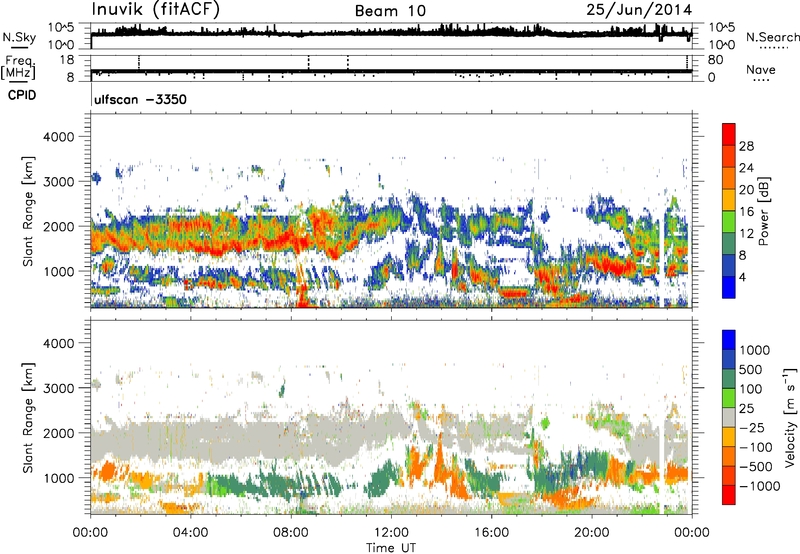Click the '28' power colorbar value
The image size is (800, 554).
[x=746, y=146]
